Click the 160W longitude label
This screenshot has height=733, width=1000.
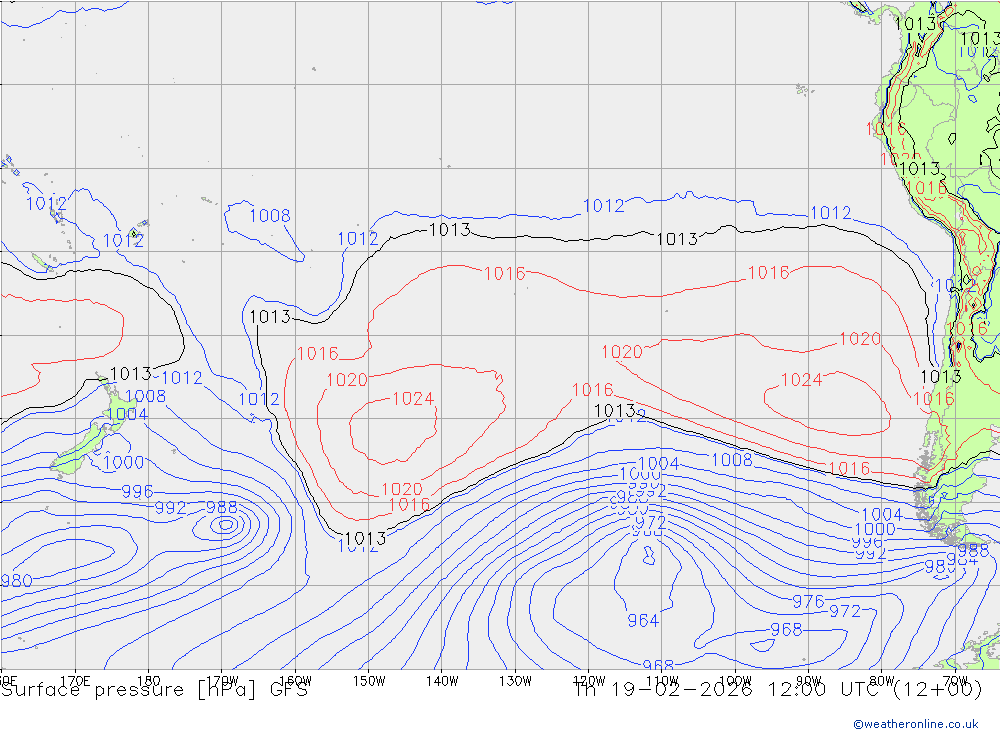tap(295, 681)
